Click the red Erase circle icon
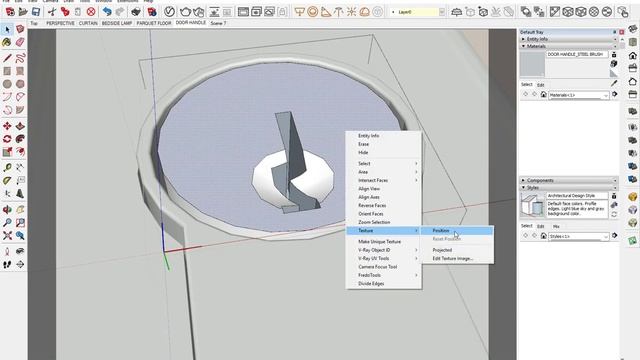Screen dimensions: 640x360 pyautogui.click(x=91, y=12)
